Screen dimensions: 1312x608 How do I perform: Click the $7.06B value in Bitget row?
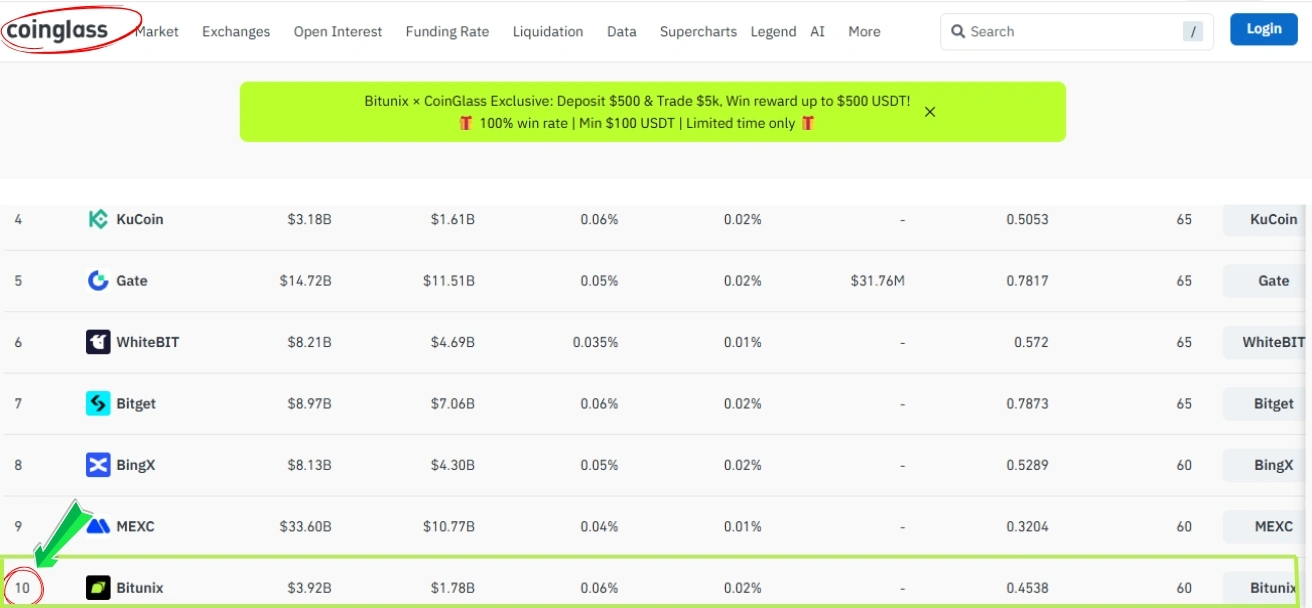point(453,404)
